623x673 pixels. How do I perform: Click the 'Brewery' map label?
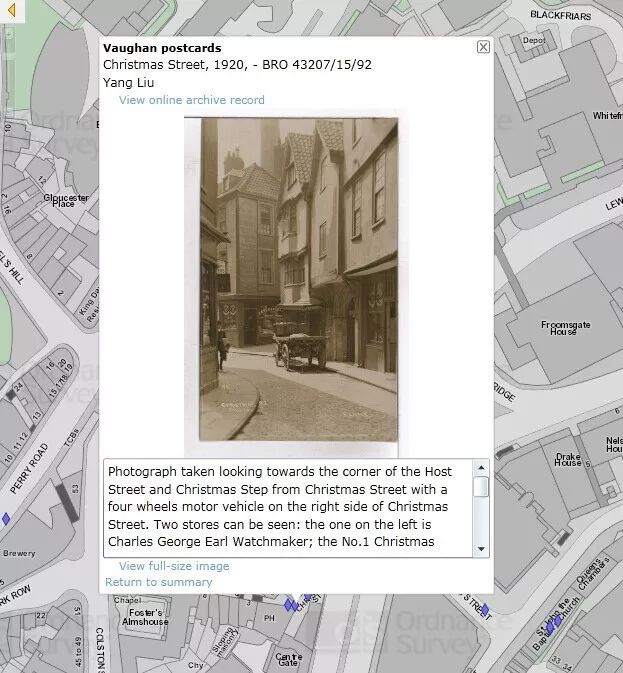click(19, 553)
